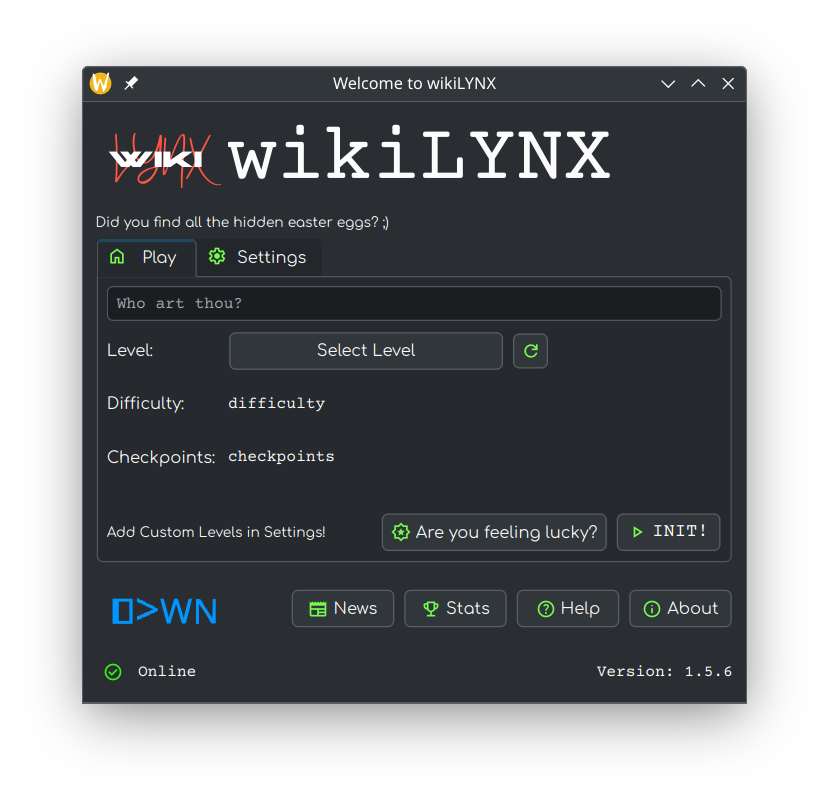Click the wikiLYNX app icon in title bar
This screenshot has width=828, height=800.
click(101, 83)
